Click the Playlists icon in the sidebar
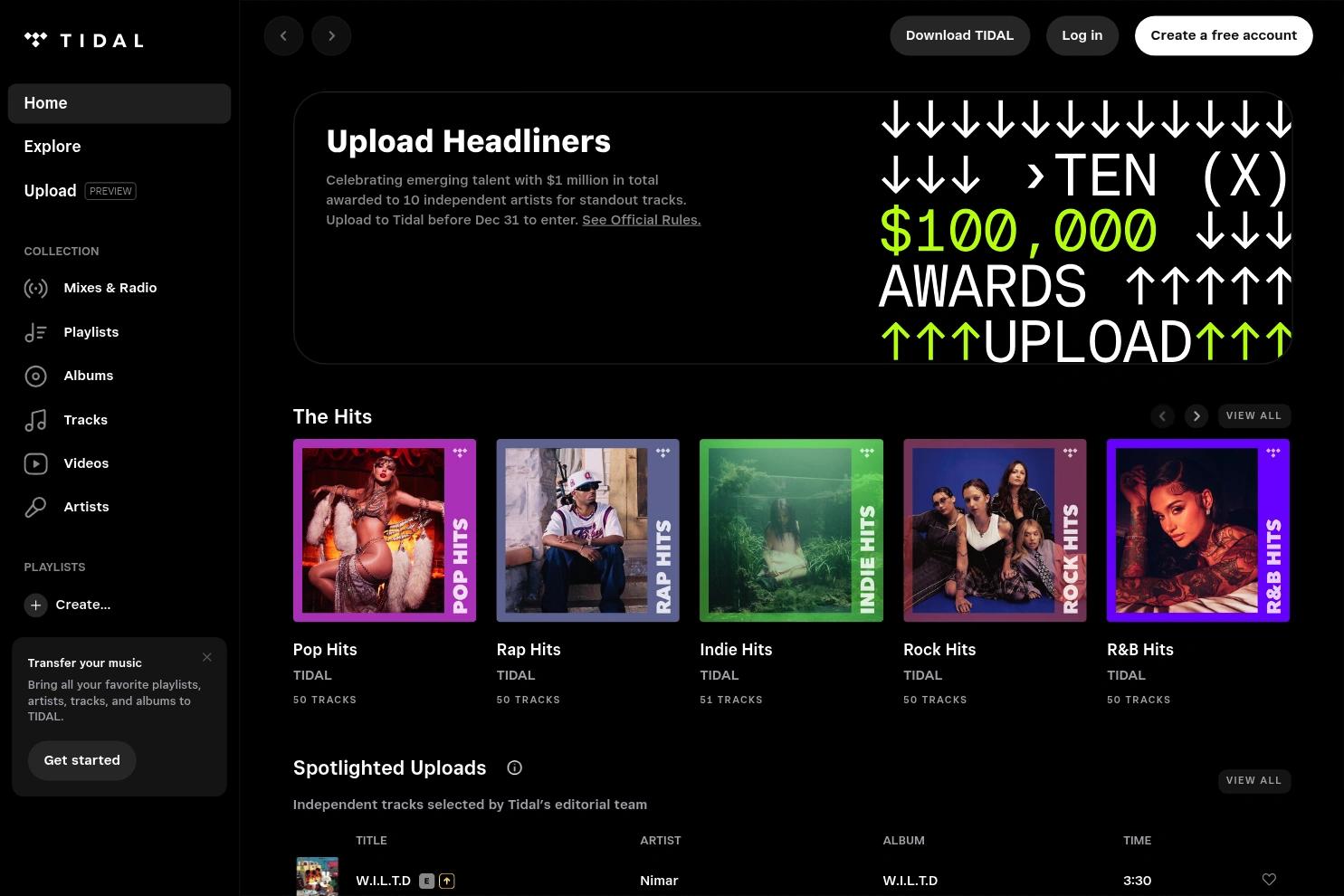1344x896 pixels. (35, 332)
